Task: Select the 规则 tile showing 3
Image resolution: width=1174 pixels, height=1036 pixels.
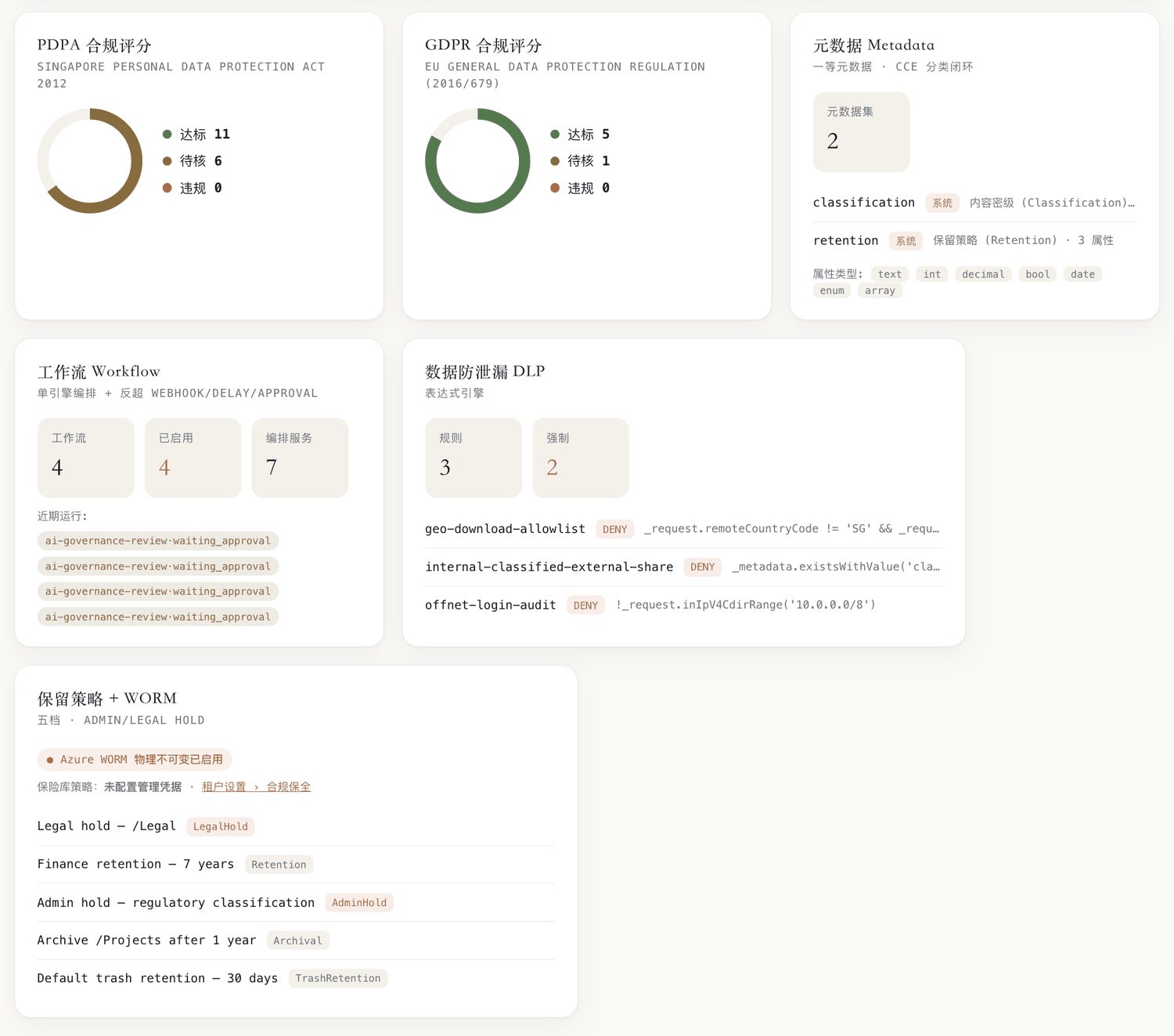Action: [x=474, y=458]
